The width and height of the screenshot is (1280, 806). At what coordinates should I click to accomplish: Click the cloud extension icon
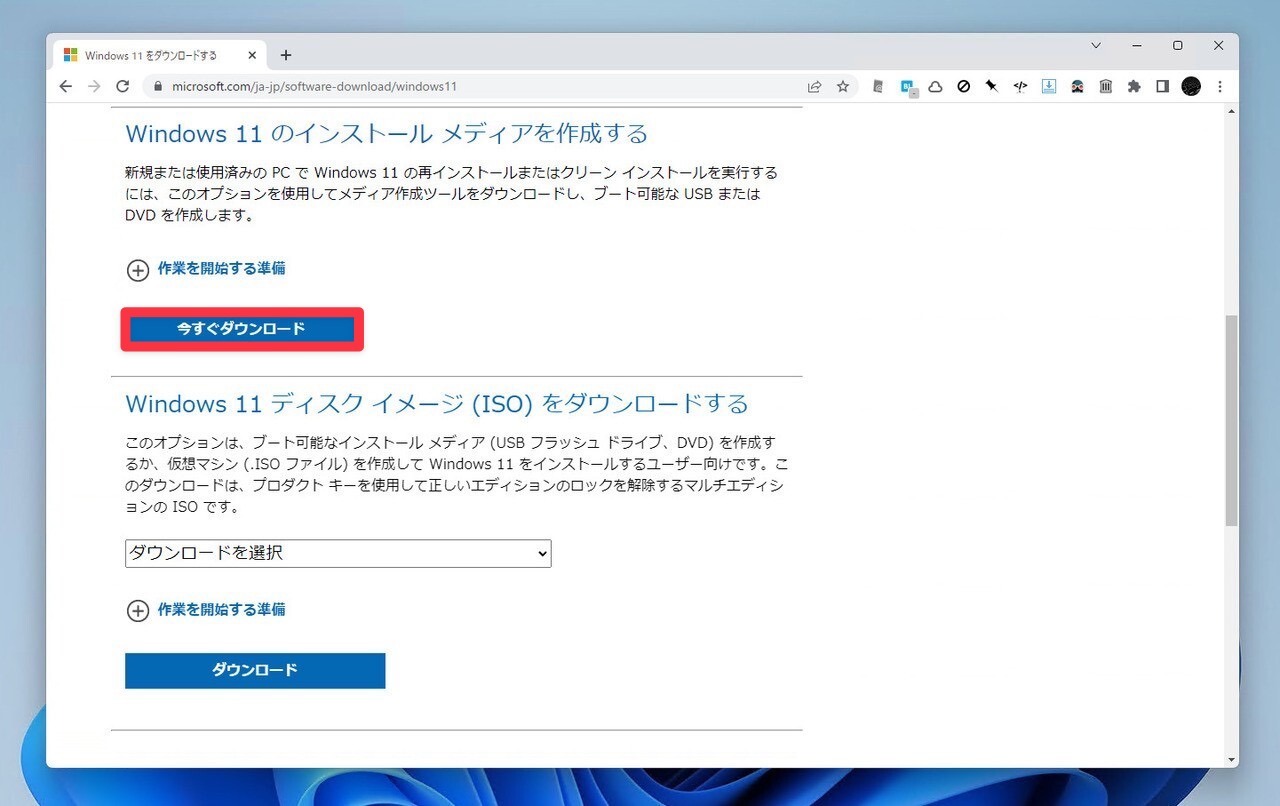(935, 87)
